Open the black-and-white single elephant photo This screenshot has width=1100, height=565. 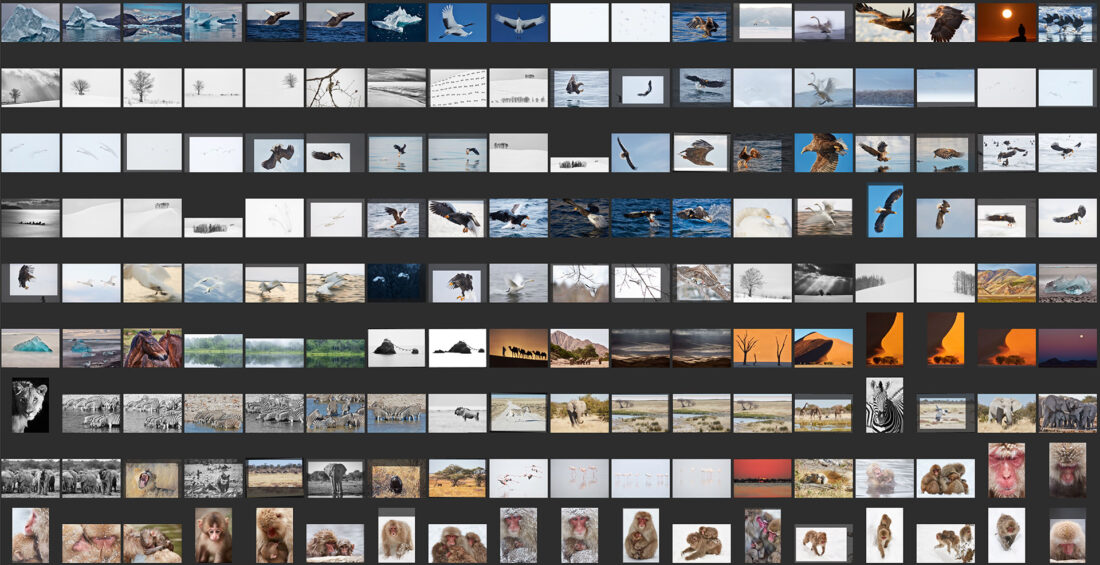coord(335,478)
